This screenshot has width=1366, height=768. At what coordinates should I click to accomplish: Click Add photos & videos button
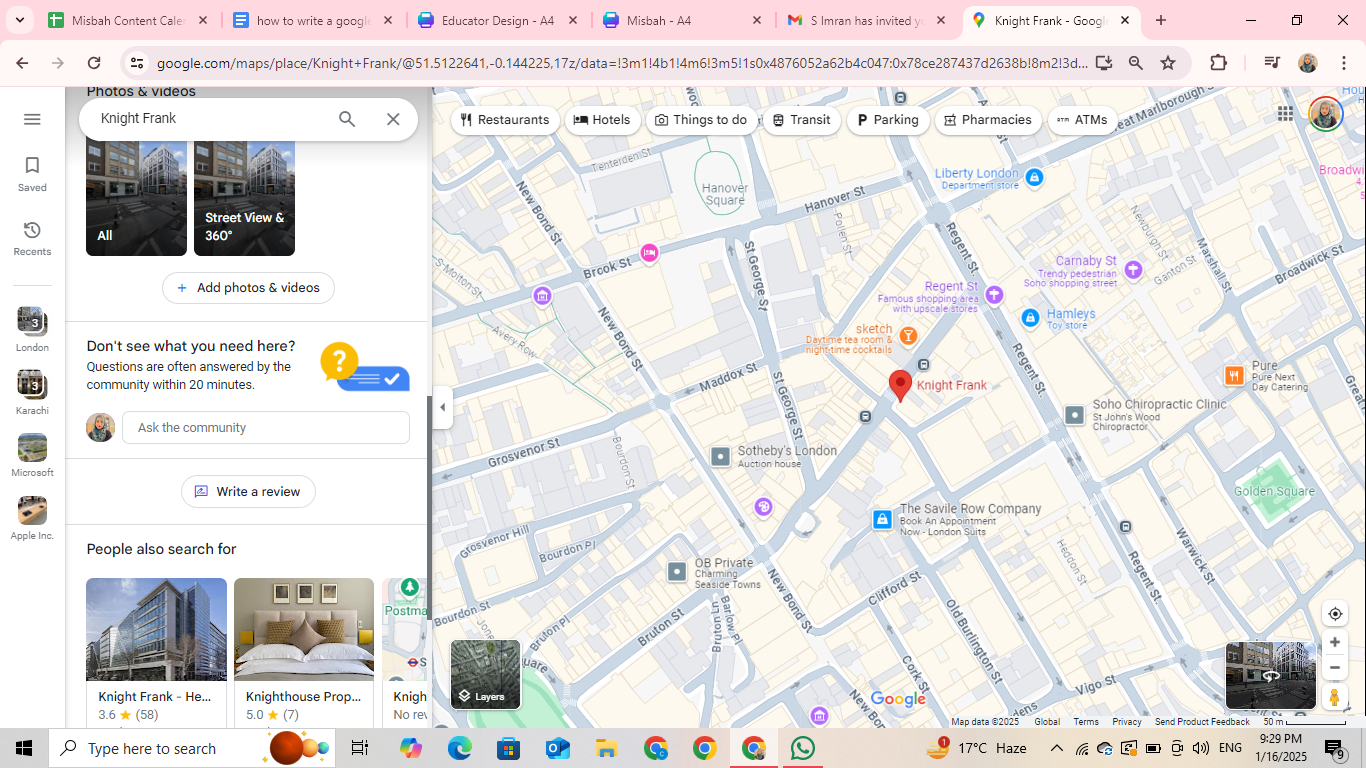pos(248,288)
